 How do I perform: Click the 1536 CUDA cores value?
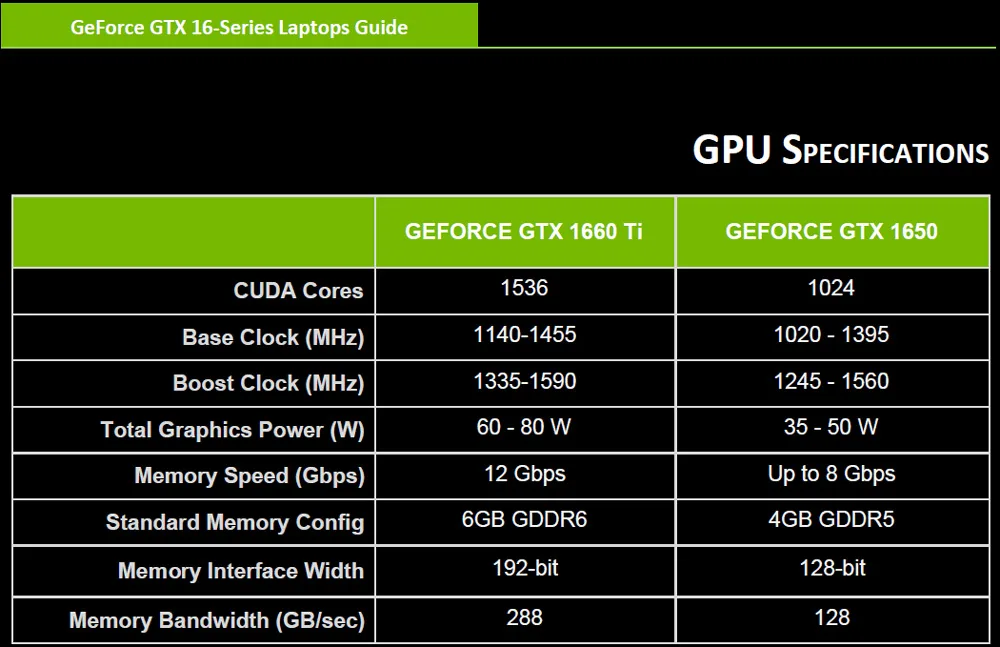pyautogui.click(x=524, y=288)
